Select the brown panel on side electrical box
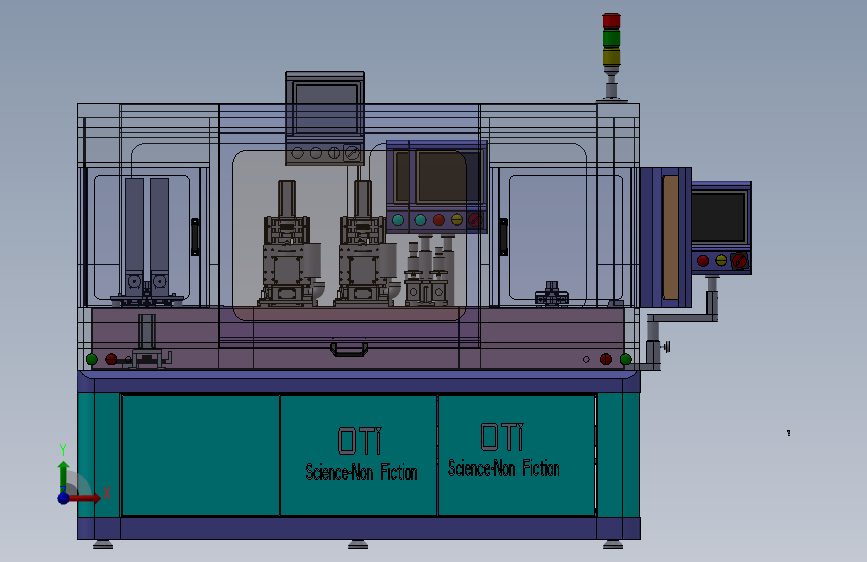Image resolution: width=867 pixels, height=562 pixels. (671, 237)
